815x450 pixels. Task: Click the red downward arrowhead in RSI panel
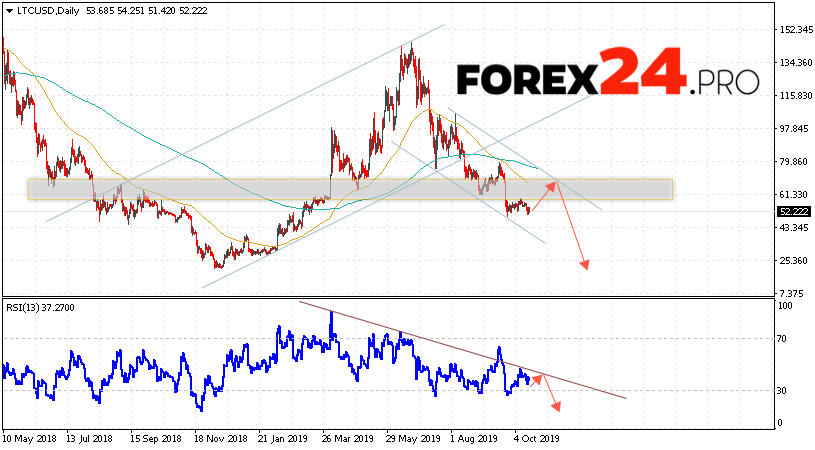pos(557,406)
